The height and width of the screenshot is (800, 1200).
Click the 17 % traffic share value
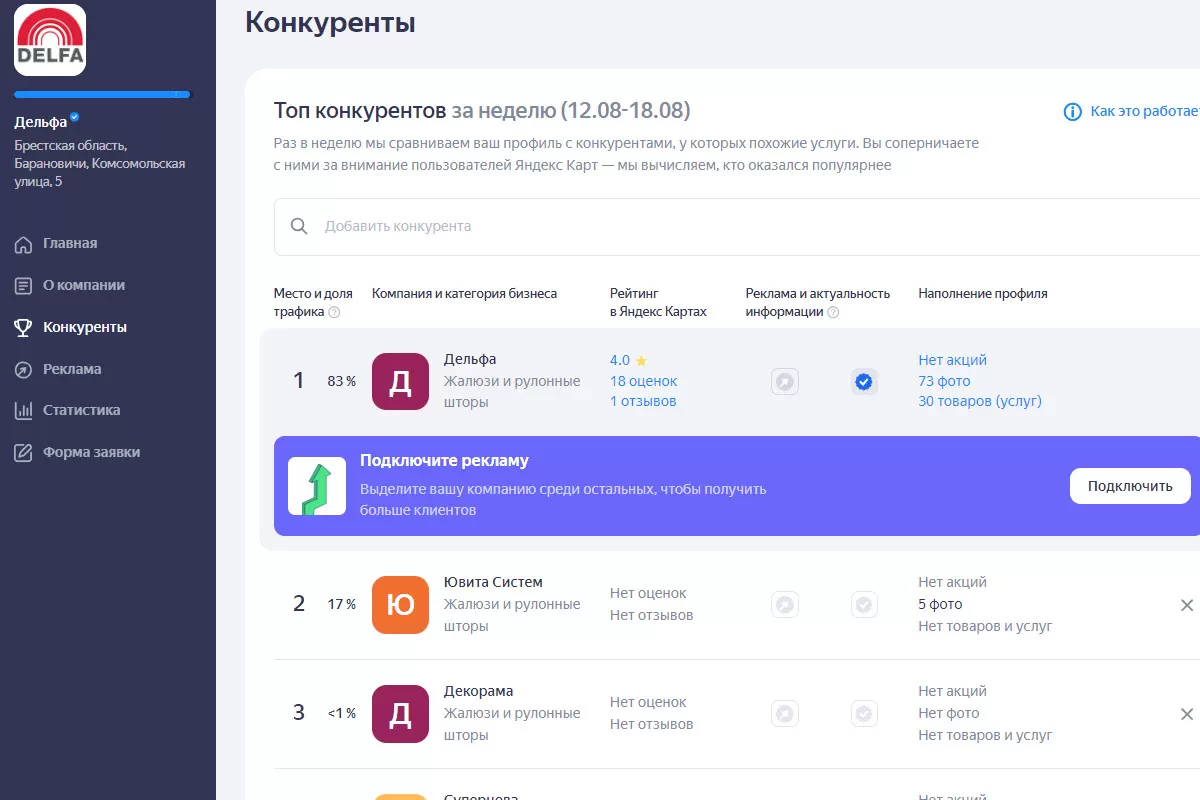point(341,604)
